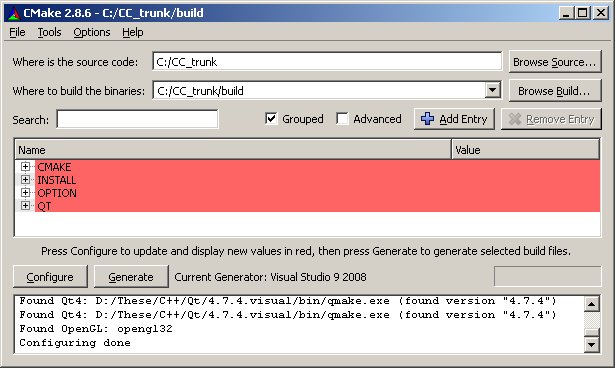Expand the INSTALL group
The height and width of the screenshot is (368, 615).
[x=25, y=180]
